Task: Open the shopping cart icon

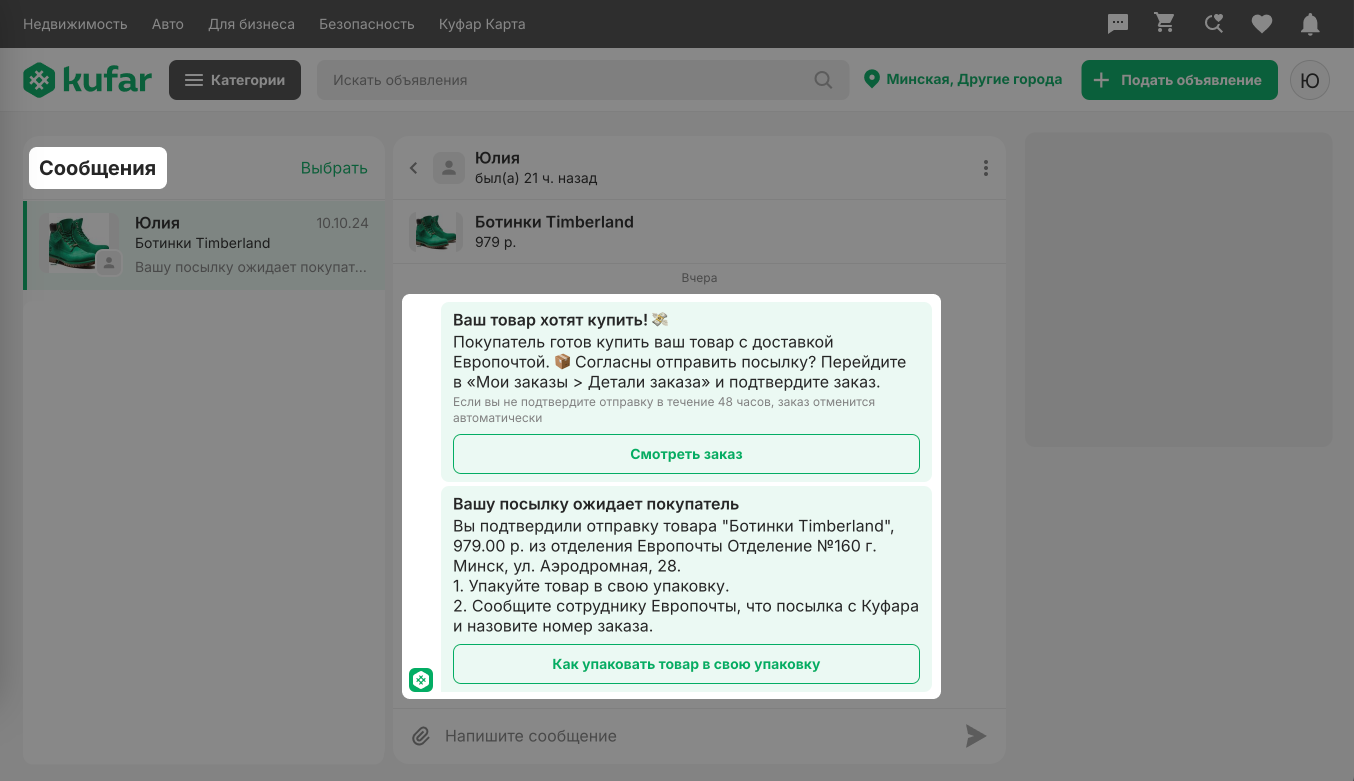Action: [1165, 23]
